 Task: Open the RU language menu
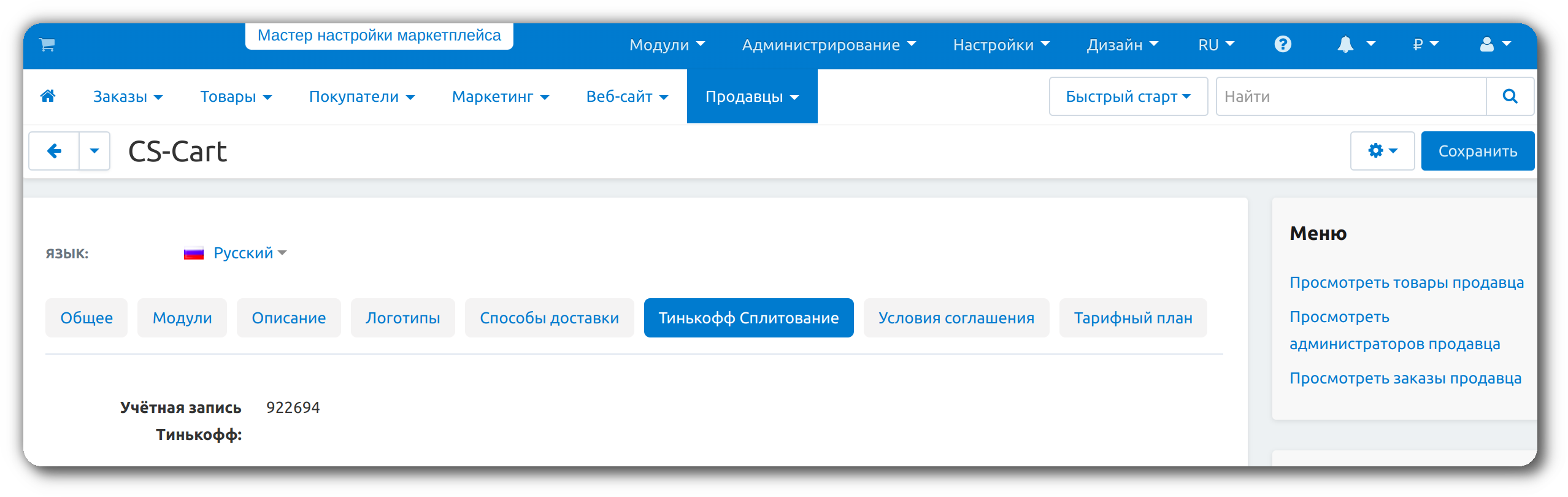1215,45
